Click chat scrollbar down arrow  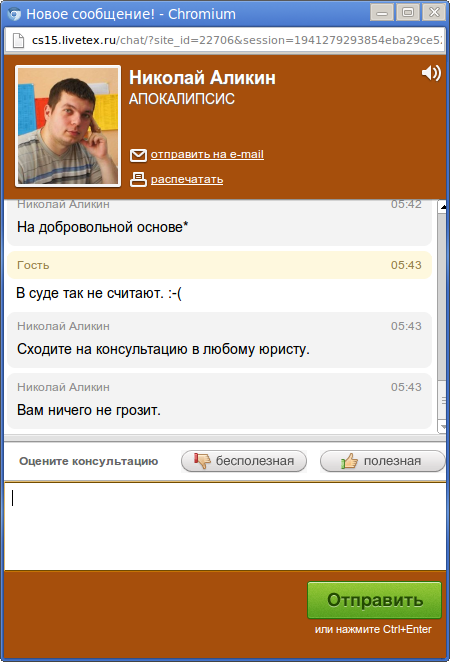[x=442, y=426]
